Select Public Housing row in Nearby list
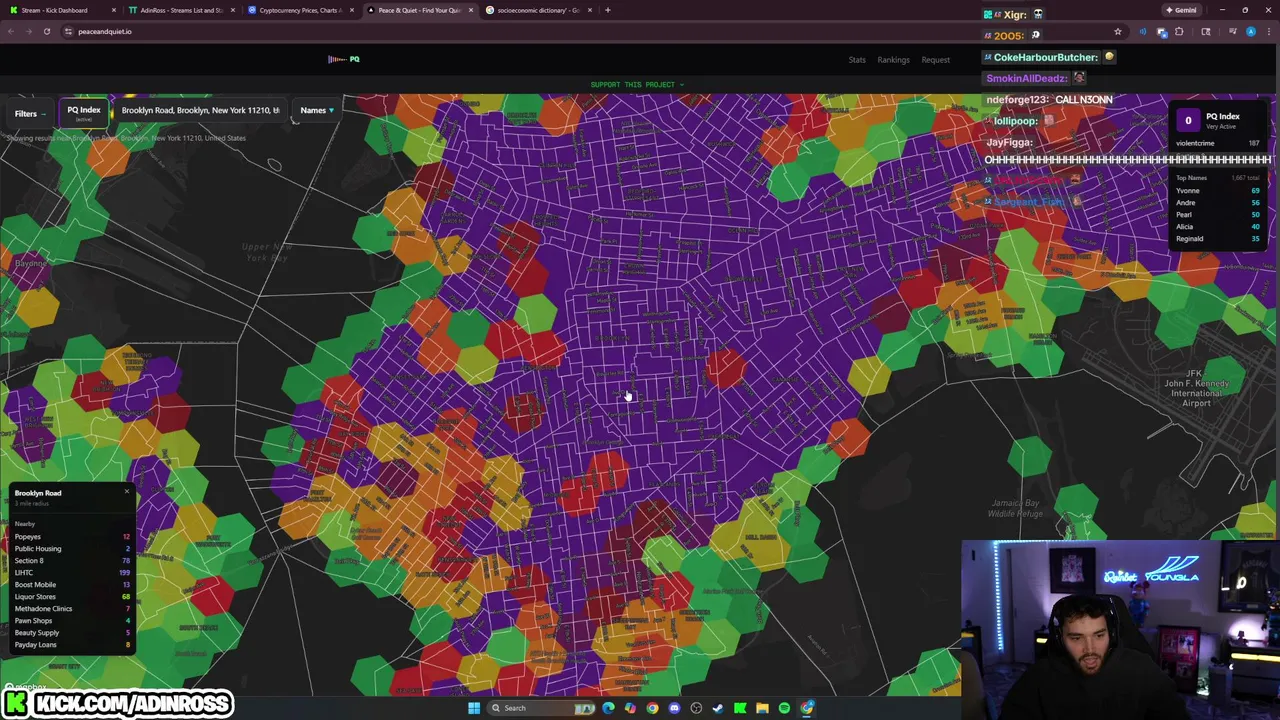Image resolution: width=1280 pixels, height=720 pixels. [72, 549]
